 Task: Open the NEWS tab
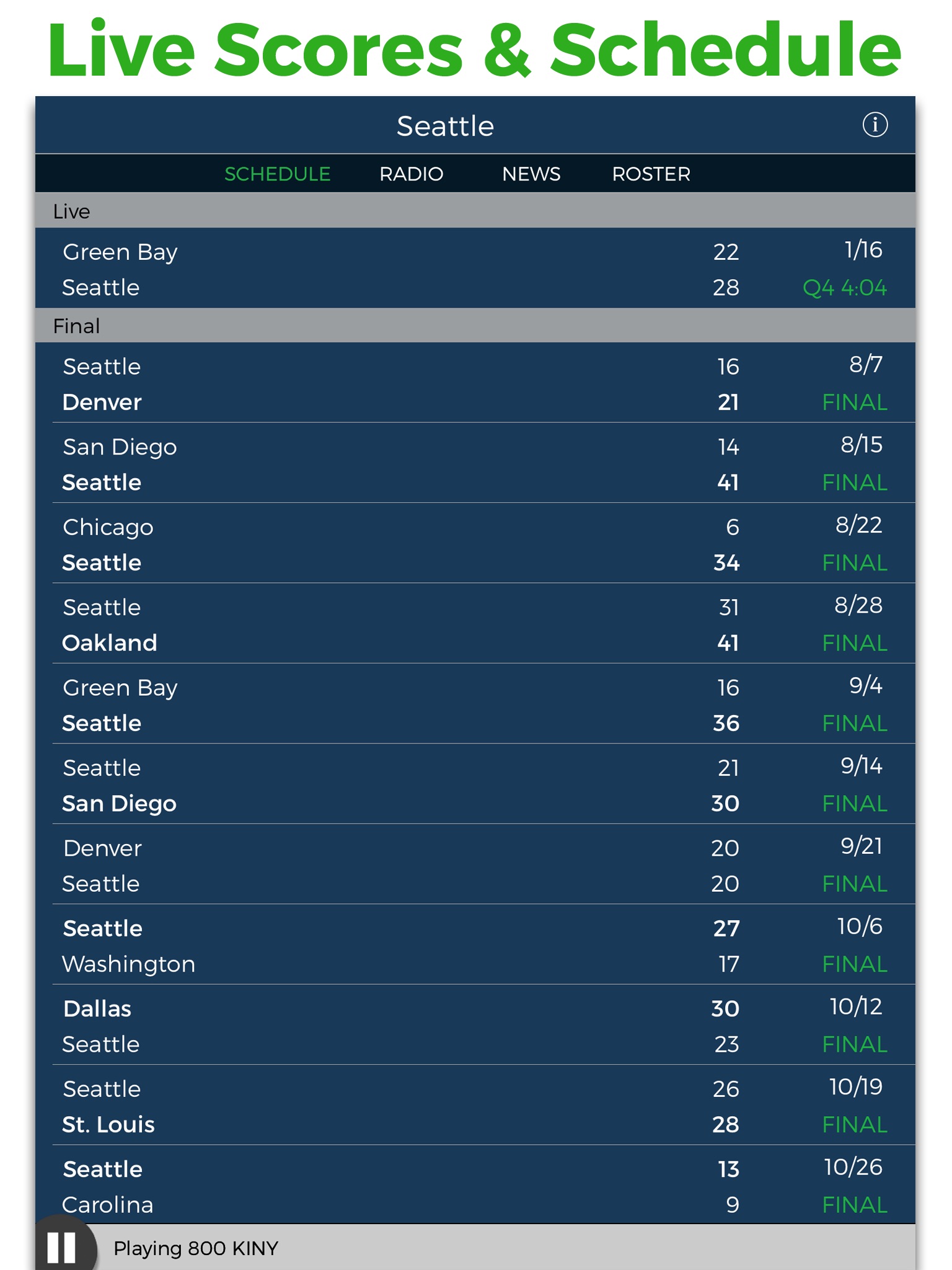(531, 174)
